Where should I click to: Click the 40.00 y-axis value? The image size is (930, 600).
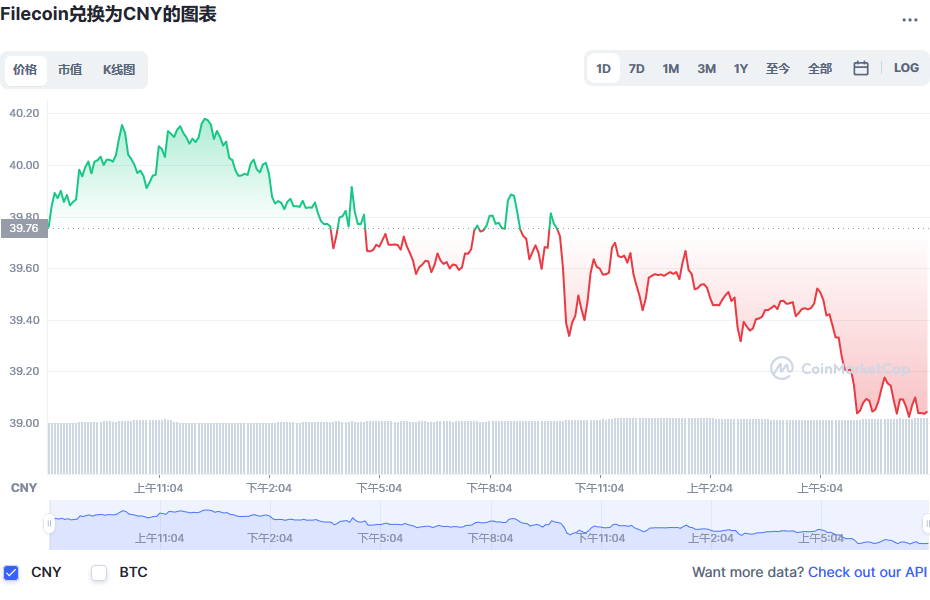tap(24, 165)
